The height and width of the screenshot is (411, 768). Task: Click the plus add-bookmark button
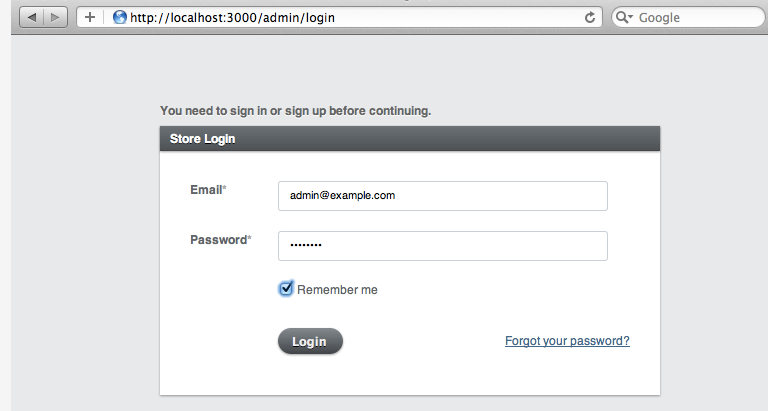[89, 17]
